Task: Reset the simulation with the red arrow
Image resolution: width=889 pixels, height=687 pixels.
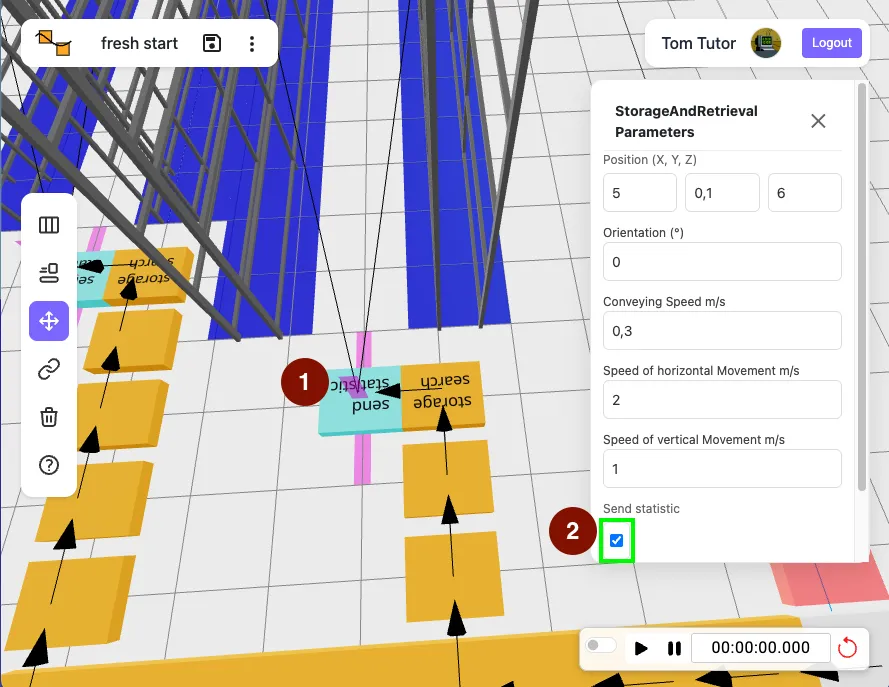Action: (847, 648)
